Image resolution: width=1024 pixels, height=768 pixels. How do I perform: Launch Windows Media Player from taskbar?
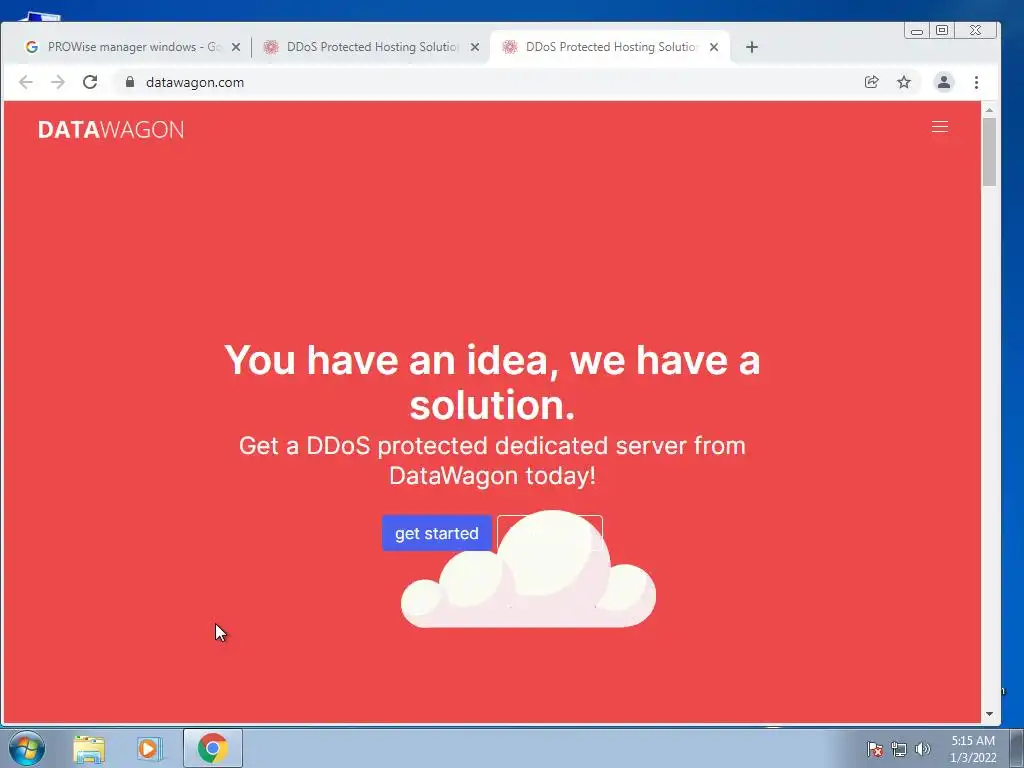pos(149,748)
